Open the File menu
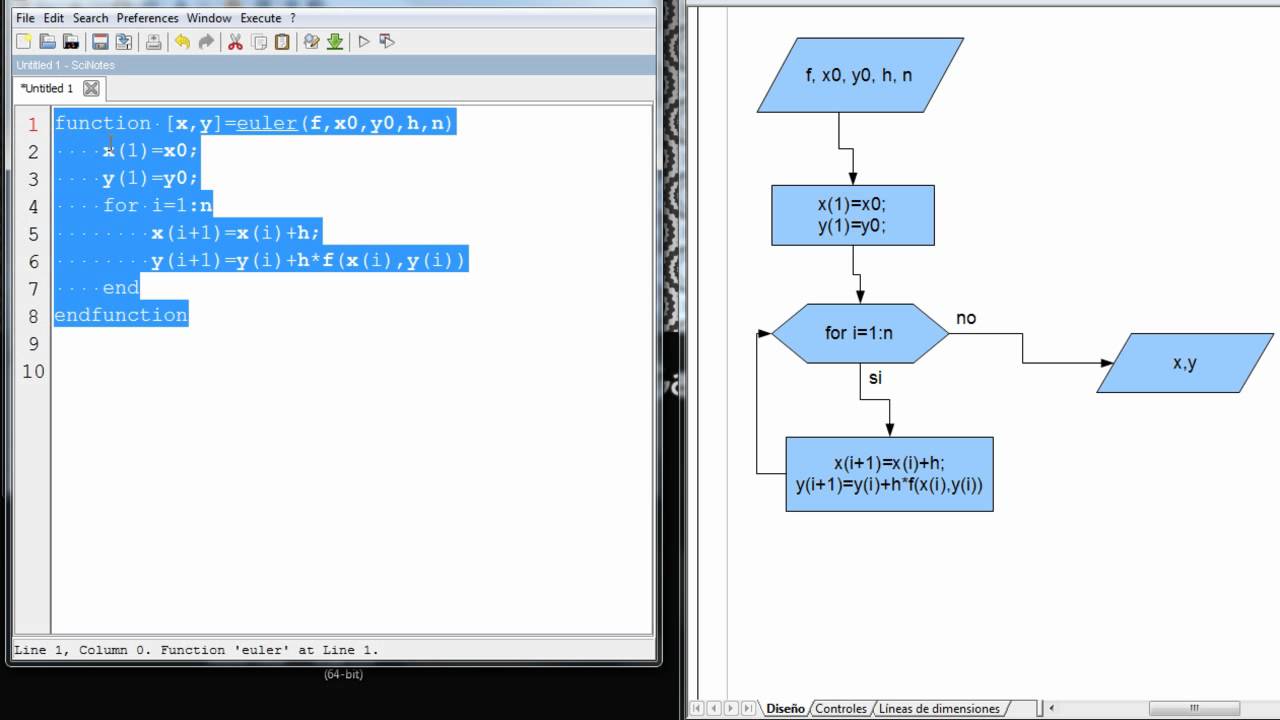 [25, 18]
